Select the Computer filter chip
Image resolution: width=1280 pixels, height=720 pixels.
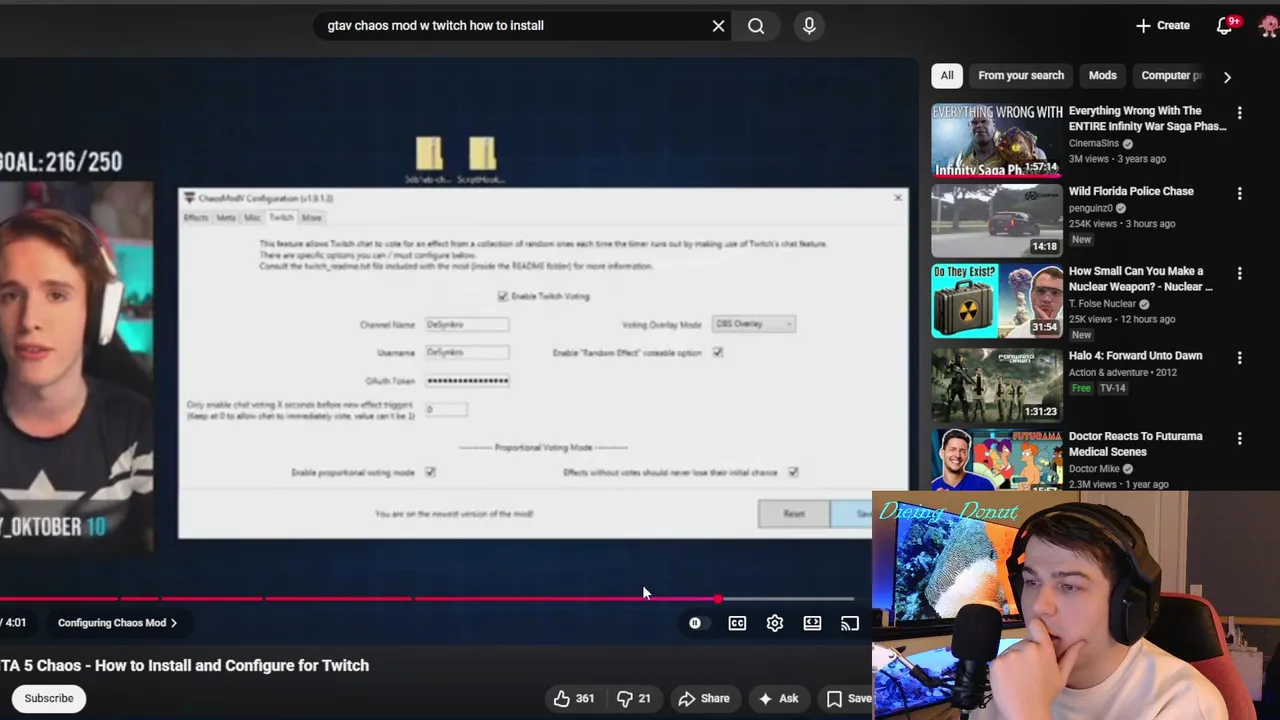pyautogui.click(x=1170, y=75)
